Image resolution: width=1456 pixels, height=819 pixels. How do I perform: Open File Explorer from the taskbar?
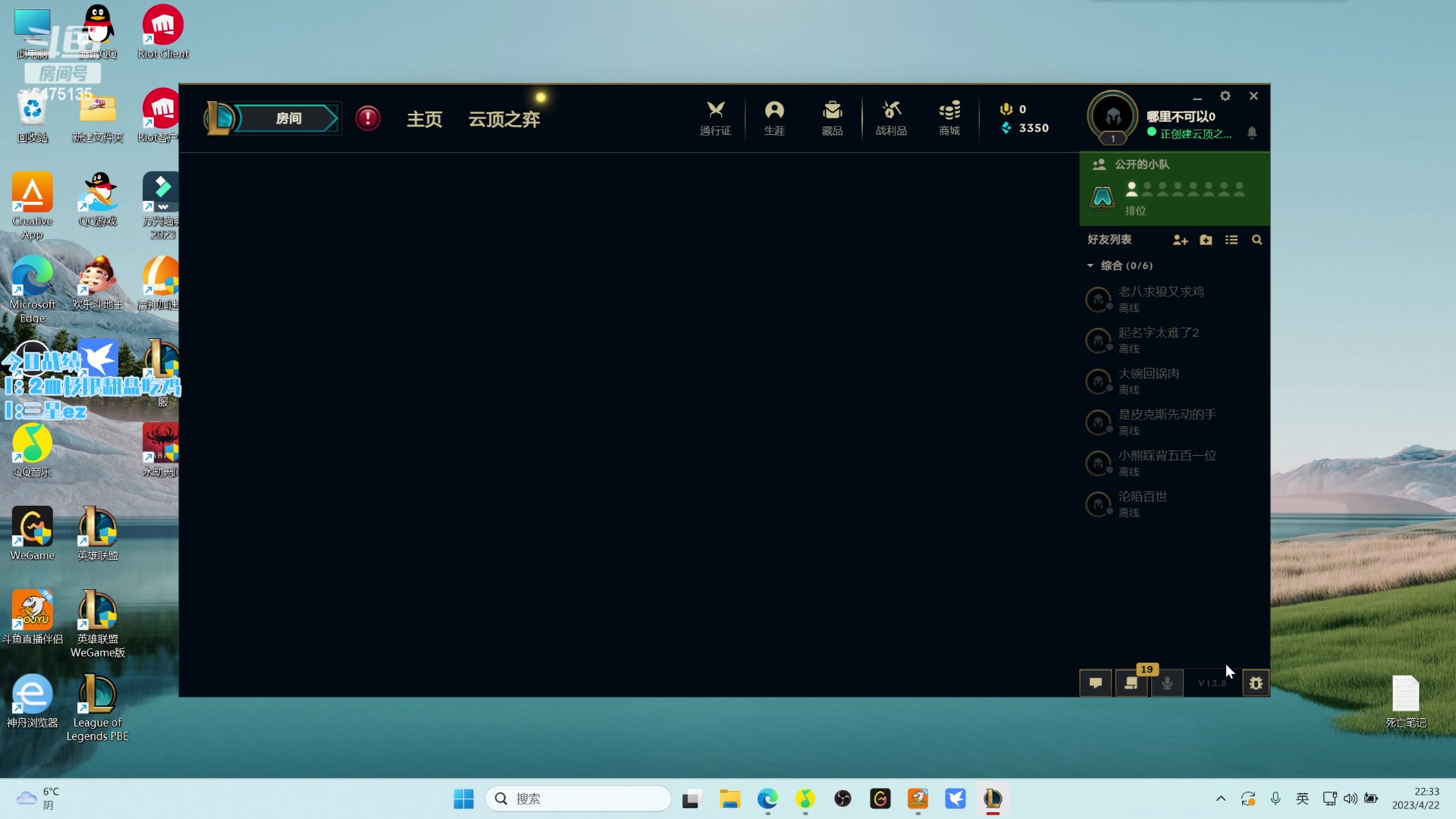[730, 799]
